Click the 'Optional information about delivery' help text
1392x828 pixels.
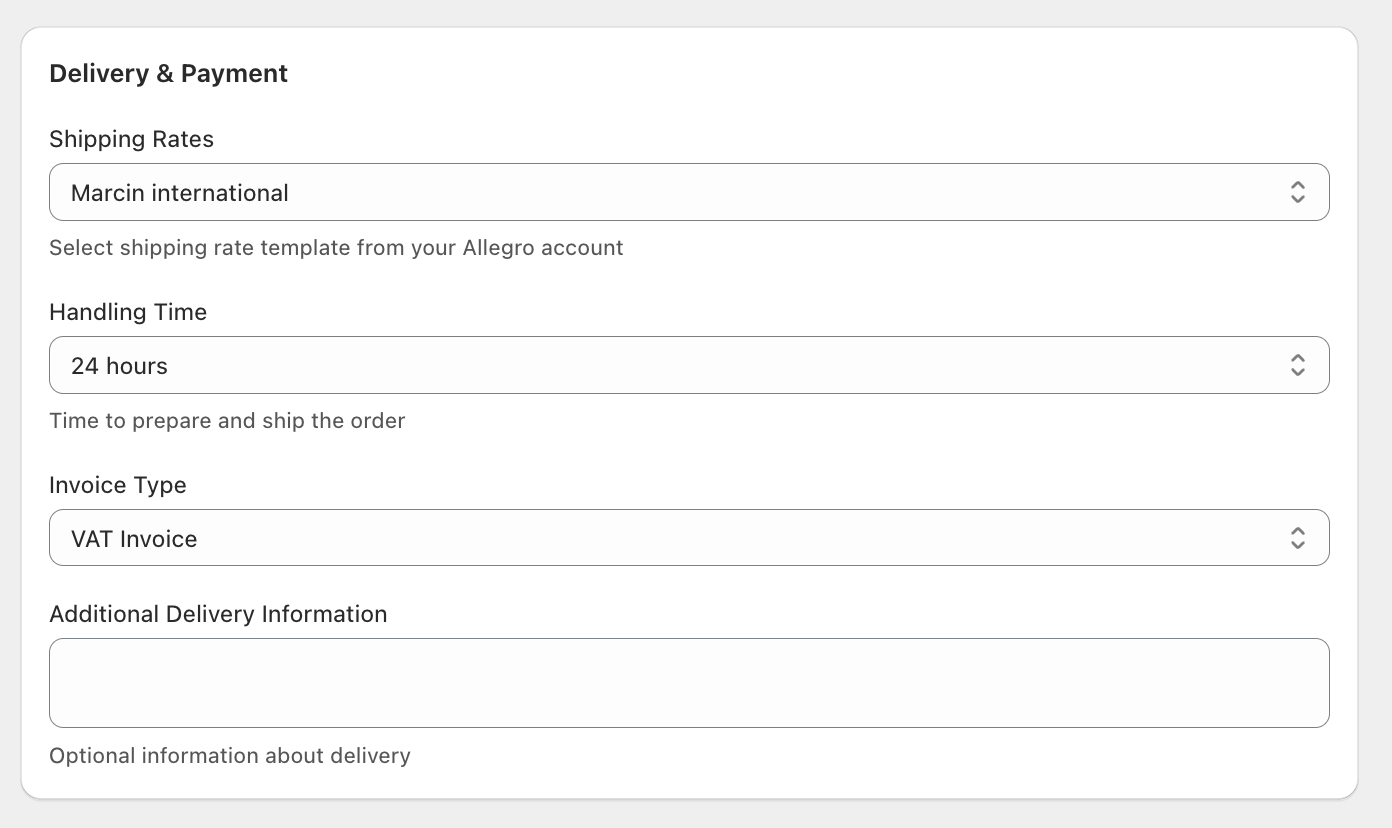[230, 756]
